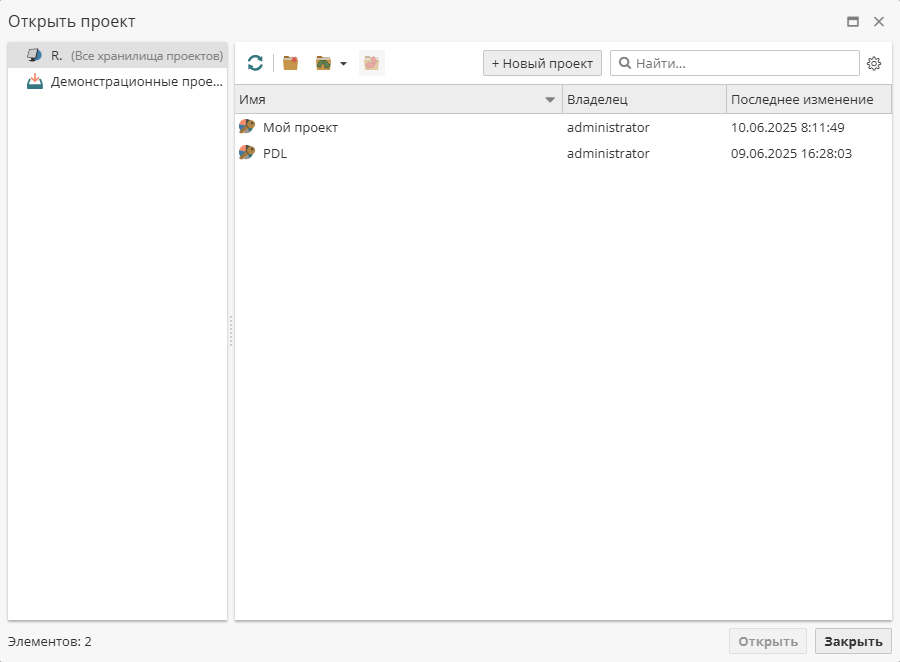Select the Мой проект row

(x=563, y=127)
